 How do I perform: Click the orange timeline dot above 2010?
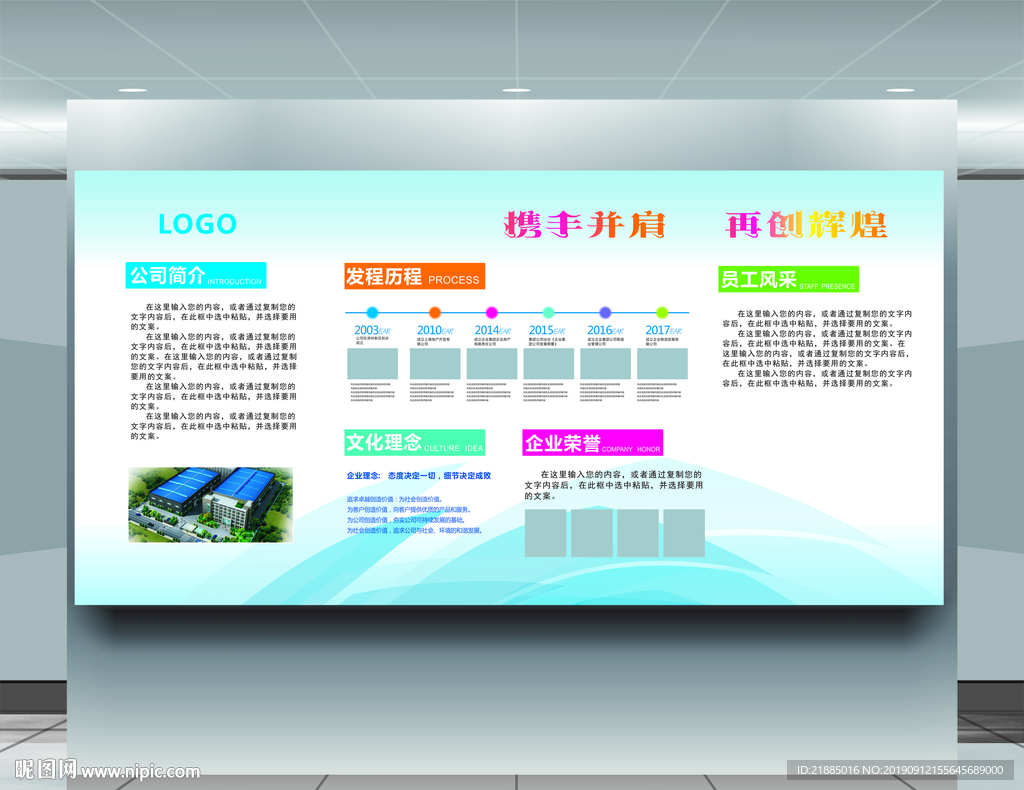(x=435, y=313)
